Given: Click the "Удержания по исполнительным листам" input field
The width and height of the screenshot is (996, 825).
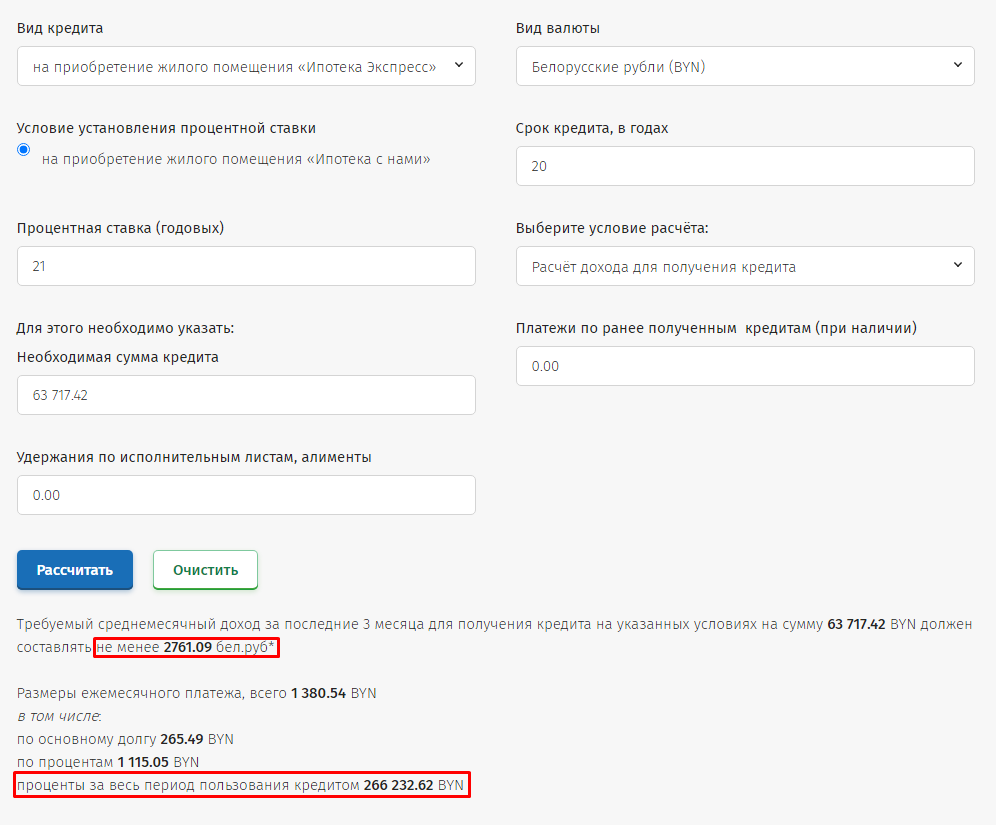Looking at the screenshot, I should 245,495.
